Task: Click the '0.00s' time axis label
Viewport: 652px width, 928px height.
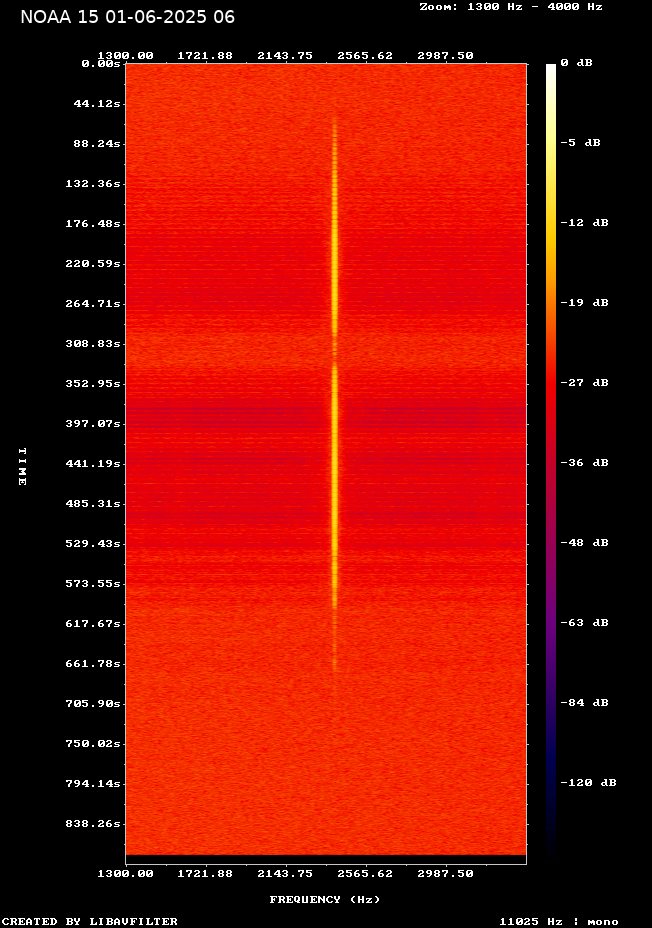Action: pos(101,63)
